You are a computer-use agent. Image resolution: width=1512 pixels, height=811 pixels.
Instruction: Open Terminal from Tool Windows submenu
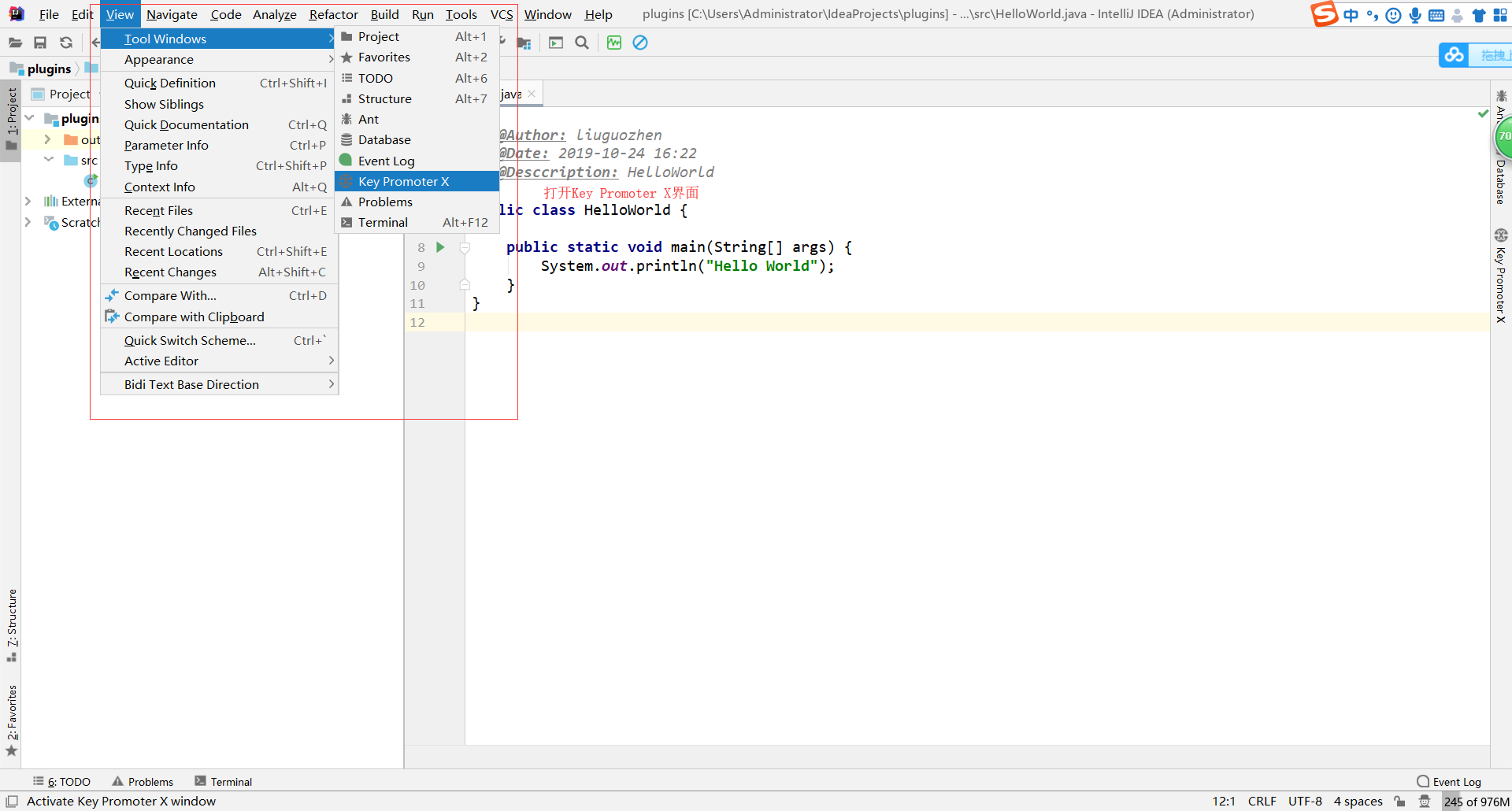click(x=385, y=222)
